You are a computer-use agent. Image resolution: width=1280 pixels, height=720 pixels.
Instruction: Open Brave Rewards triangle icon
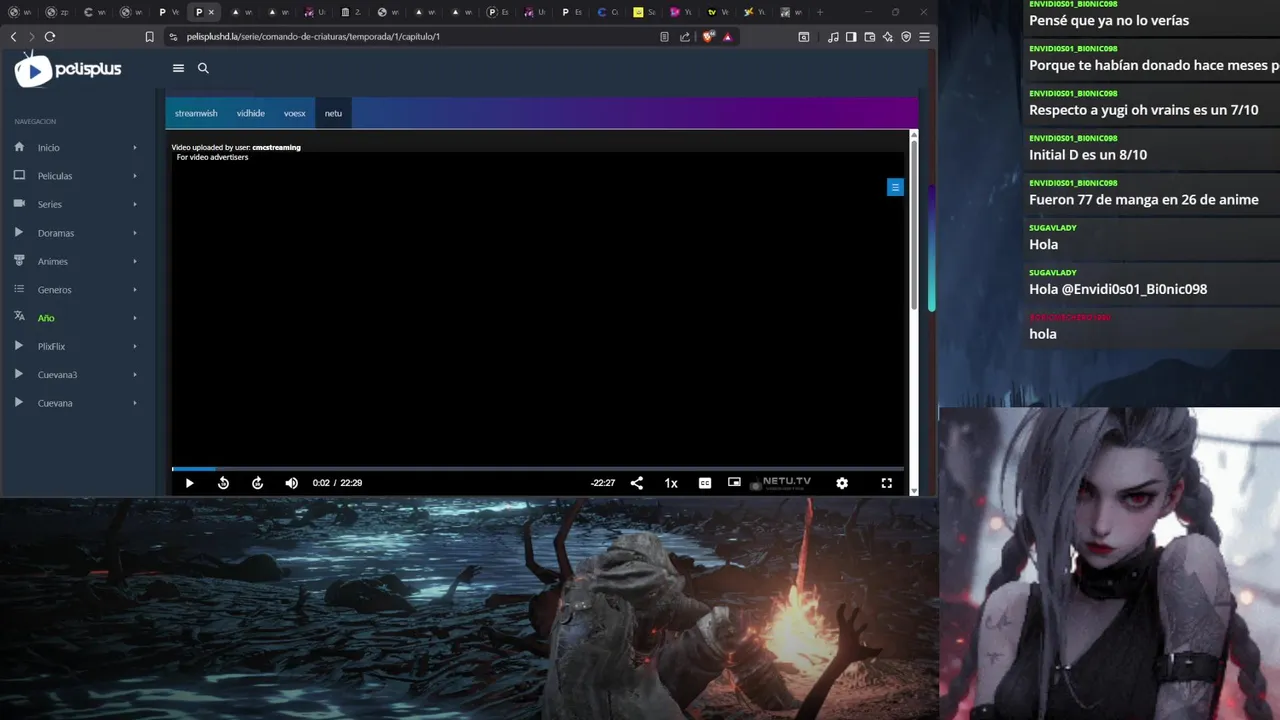727,37
